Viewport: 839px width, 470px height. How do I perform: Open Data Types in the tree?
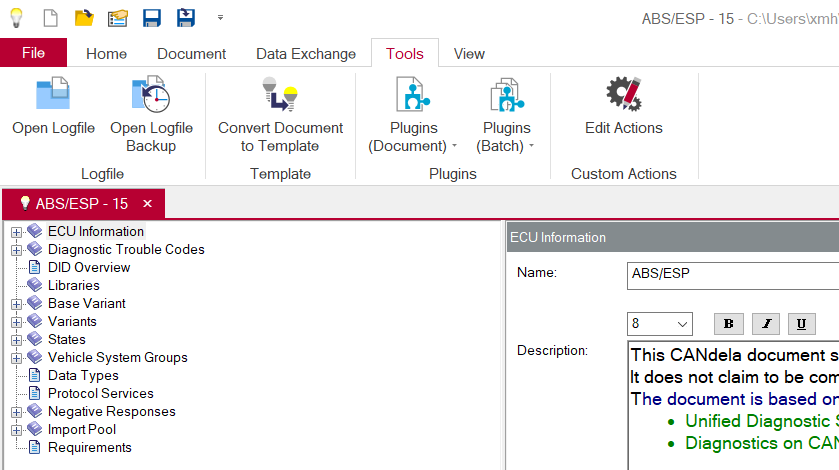(x=83, y=375)
